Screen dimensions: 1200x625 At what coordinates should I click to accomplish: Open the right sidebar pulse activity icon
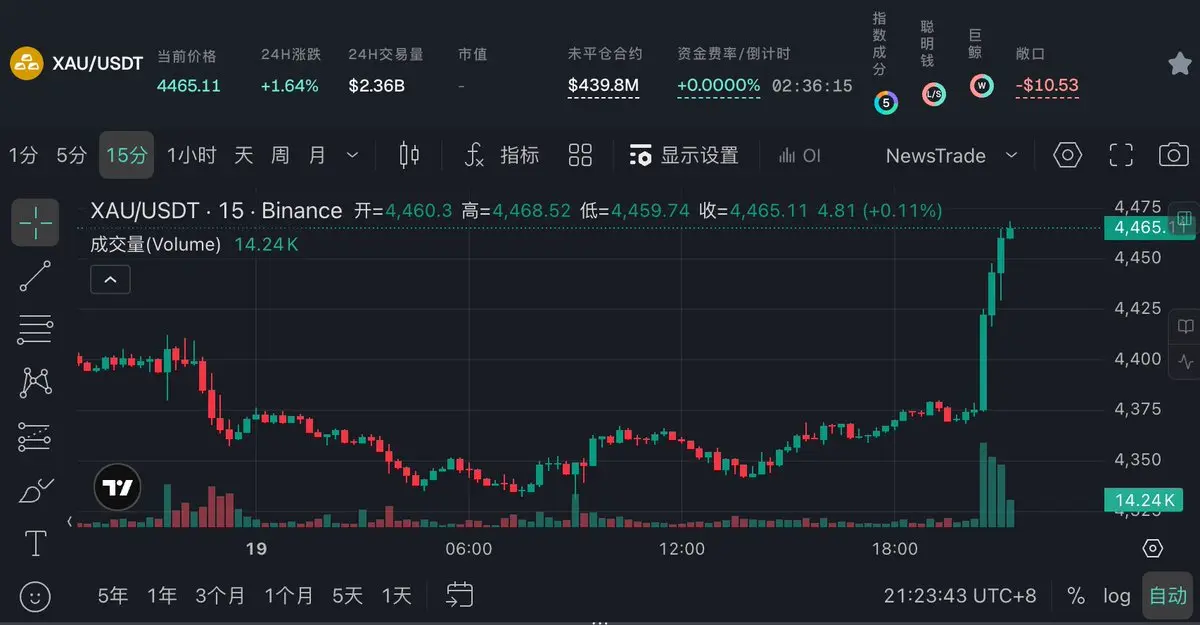click(x=1186, y=361)
